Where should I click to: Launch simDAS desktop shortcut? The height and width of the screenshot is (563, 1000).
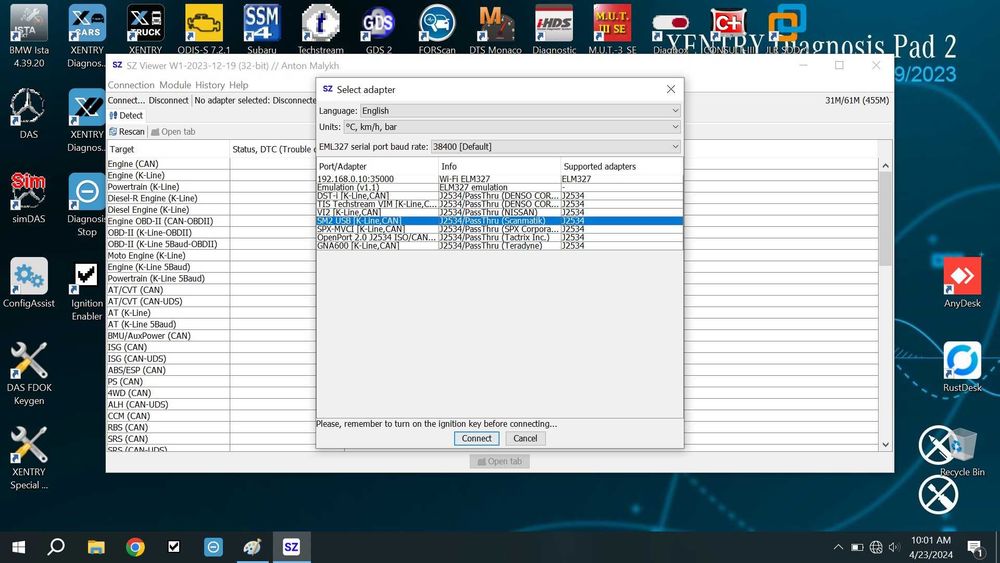click(28, 198)
